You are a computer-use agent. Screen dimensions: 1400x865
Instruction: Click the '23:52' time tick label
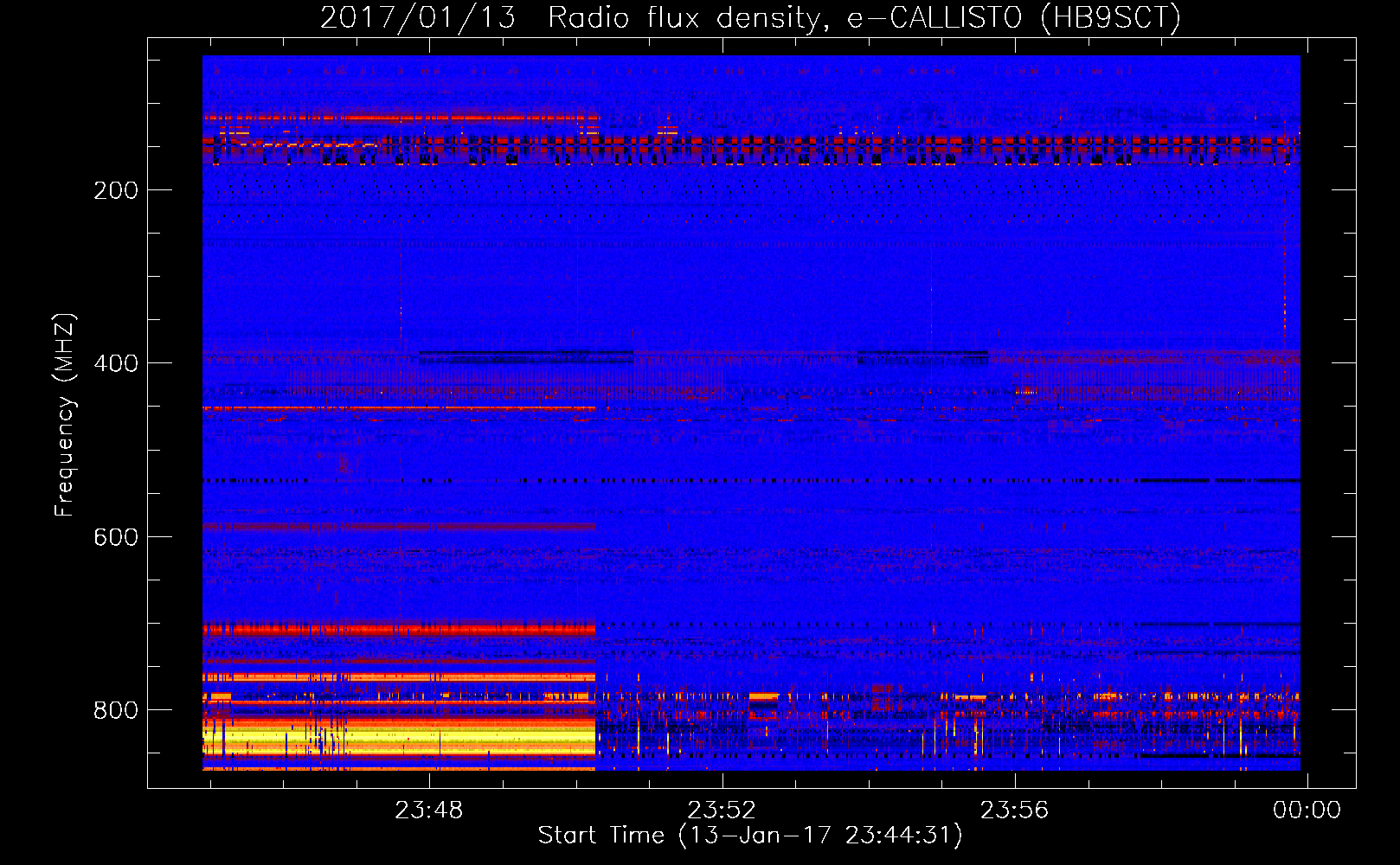click(722, 810)
